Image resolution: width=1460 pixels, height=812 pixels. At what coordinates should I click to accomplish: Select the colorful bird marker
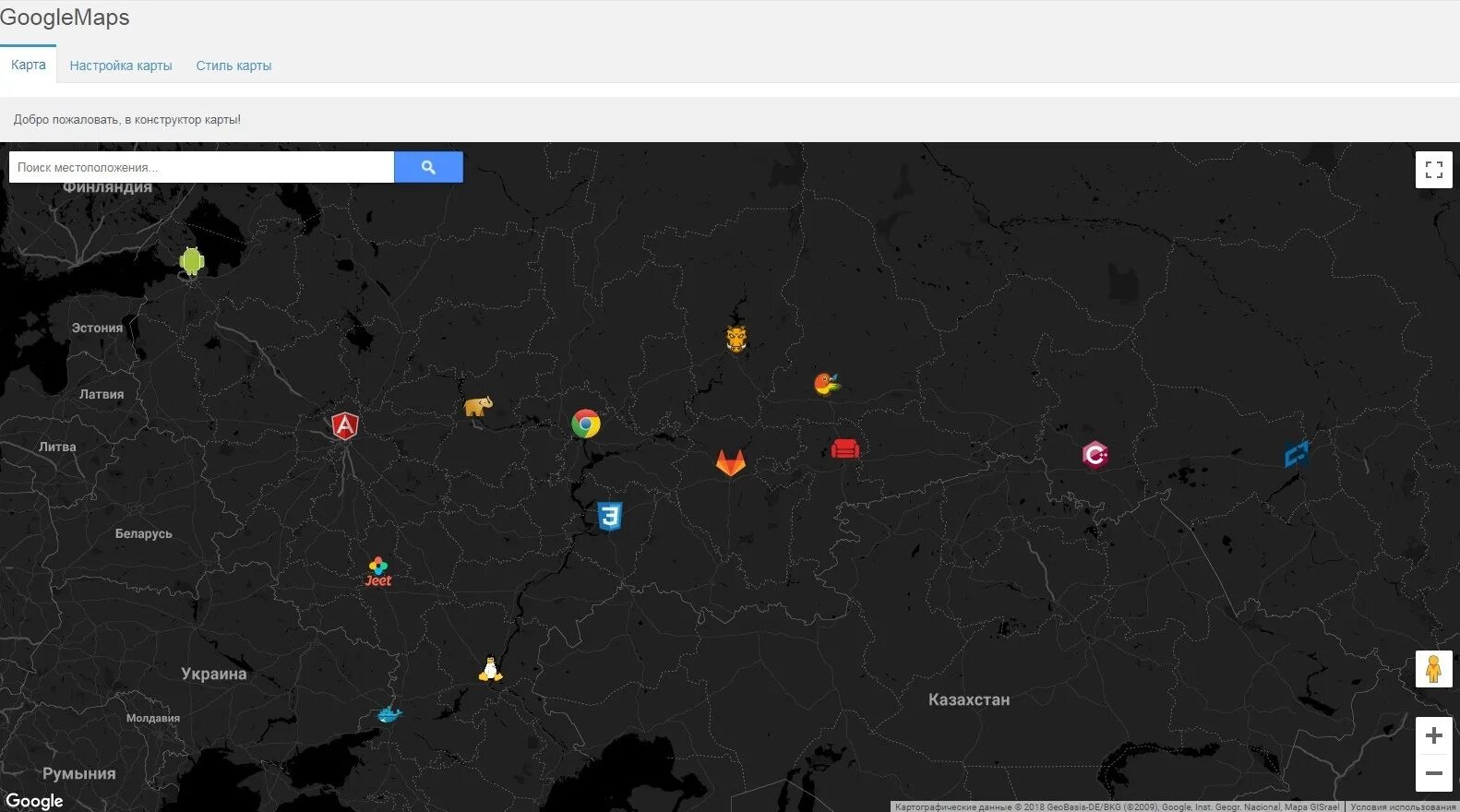pyautogui.click(x=827, y=383)
